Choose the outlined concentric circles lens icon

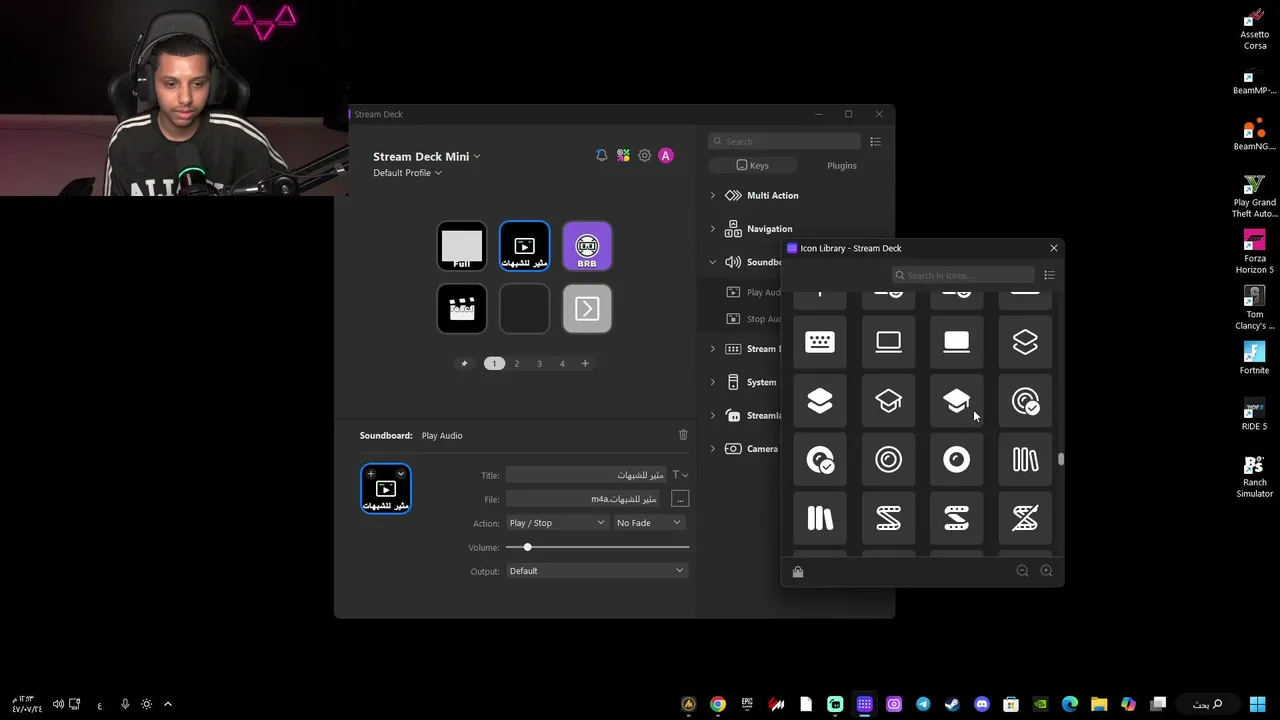pyautogui.click(x=888, y=459)
